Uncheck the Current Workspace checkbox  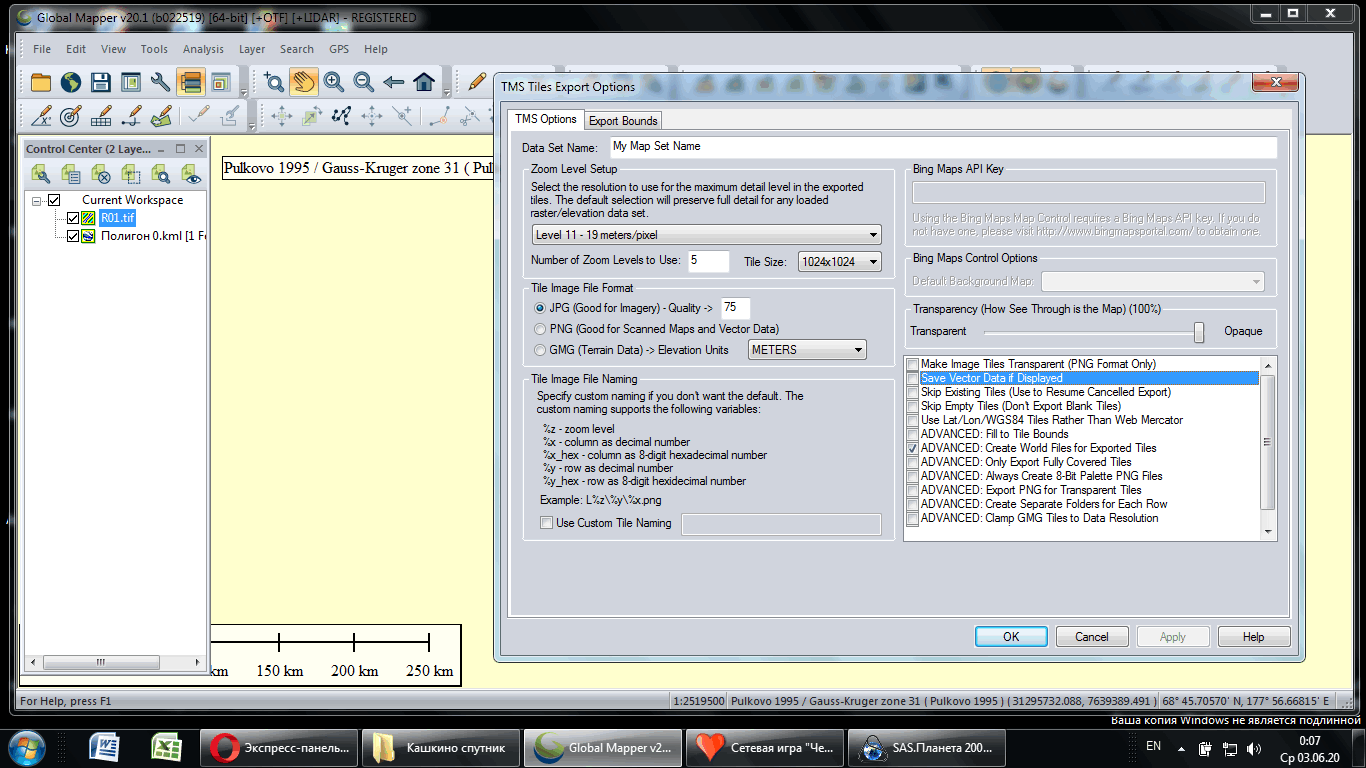(x=54, y=200)
